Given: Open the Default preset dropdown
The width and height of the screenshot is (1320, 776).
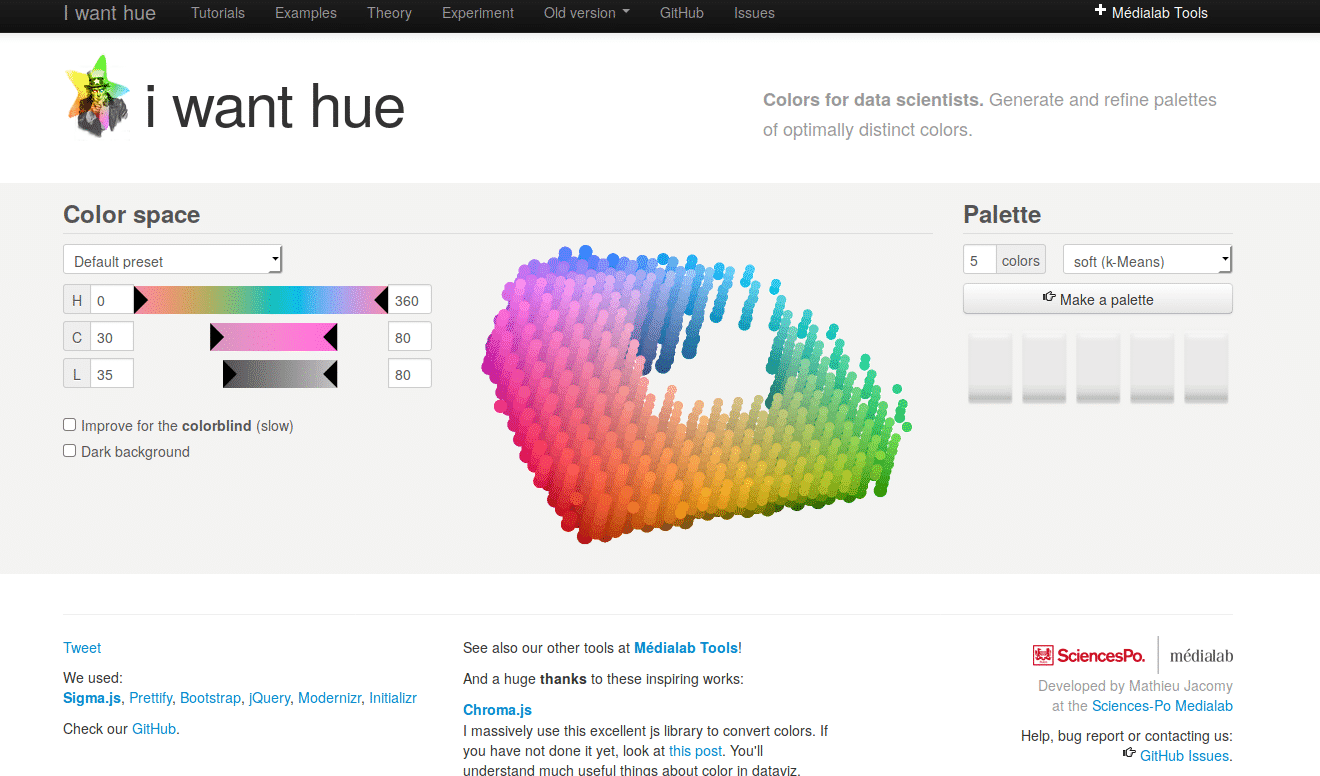Looking at the screenshot, I should click(x=172, y=260).
